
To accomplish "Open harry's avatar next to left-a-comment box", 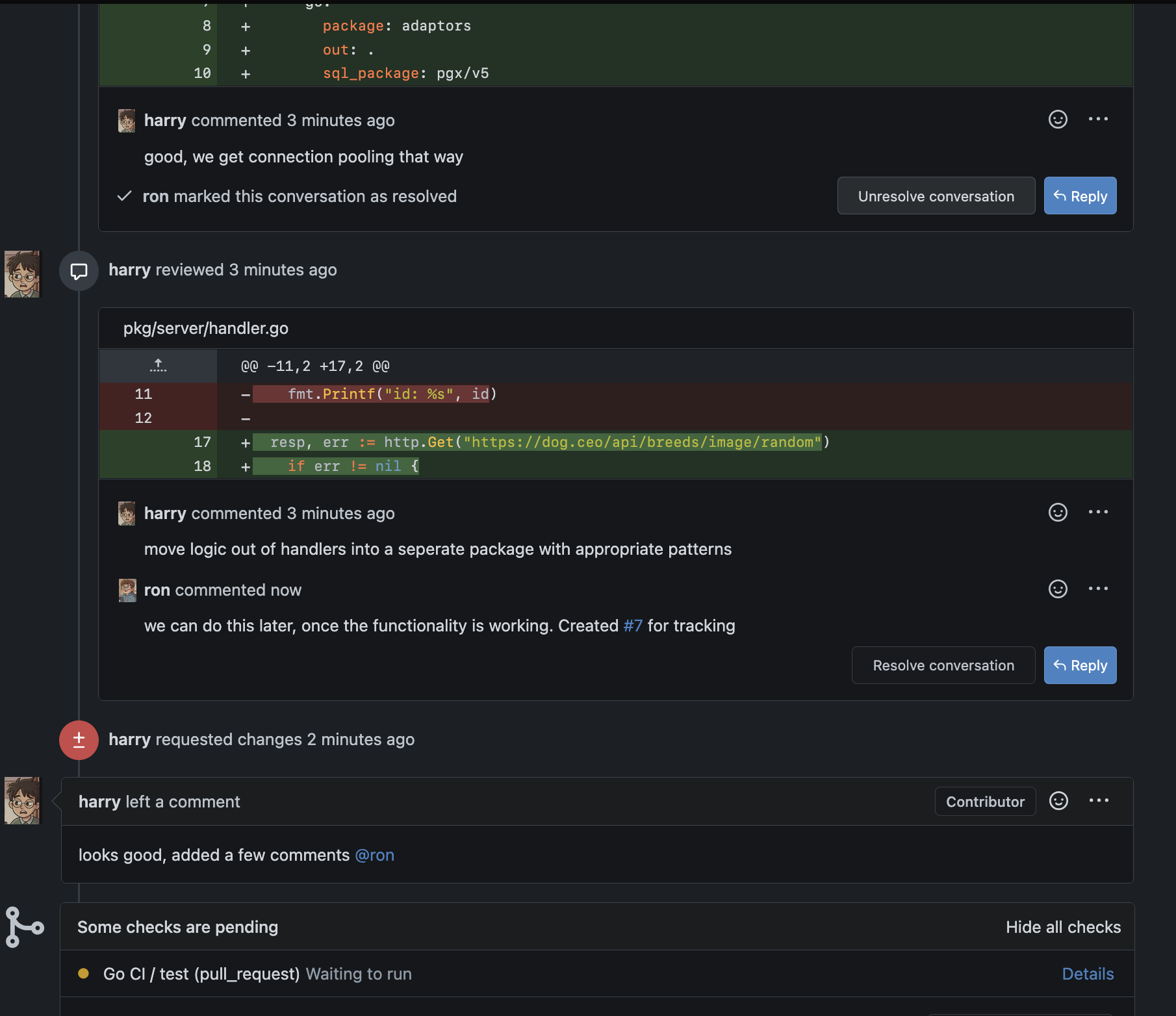I will pos(23,800).
